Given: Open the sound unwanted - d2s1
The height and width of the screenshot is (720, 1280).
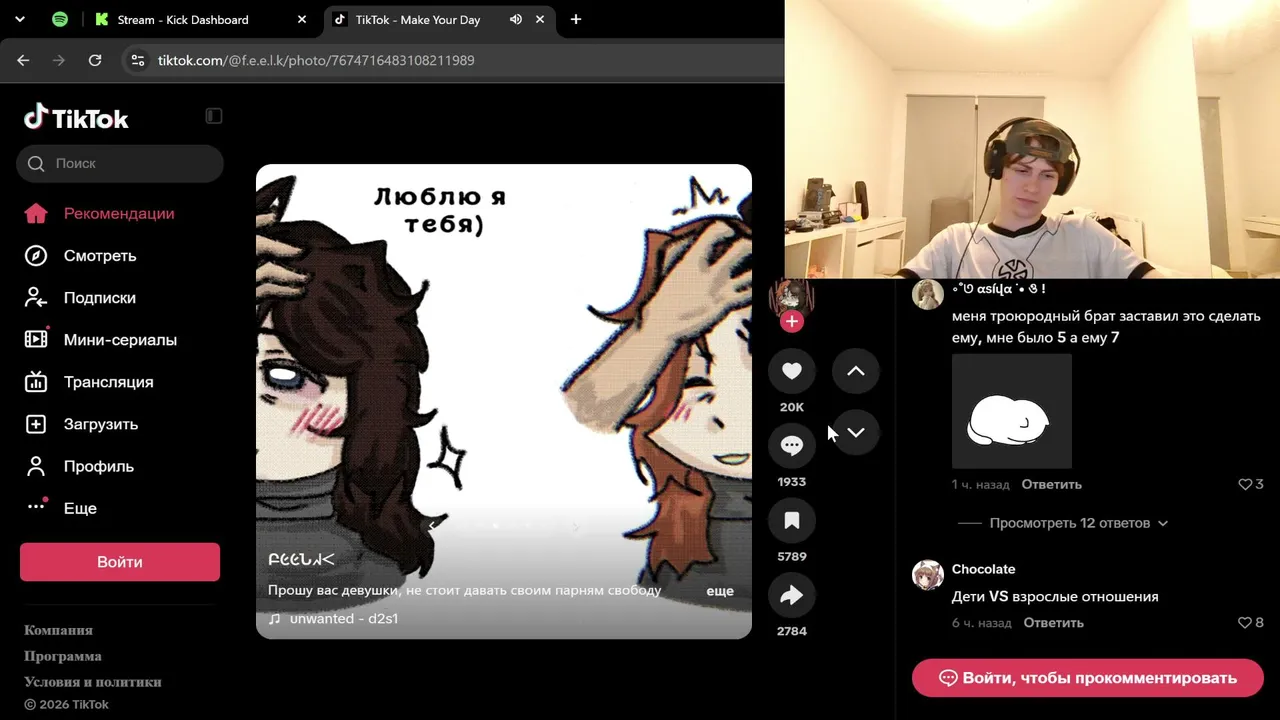Looking at the screenshot, I should coord(344,619).
